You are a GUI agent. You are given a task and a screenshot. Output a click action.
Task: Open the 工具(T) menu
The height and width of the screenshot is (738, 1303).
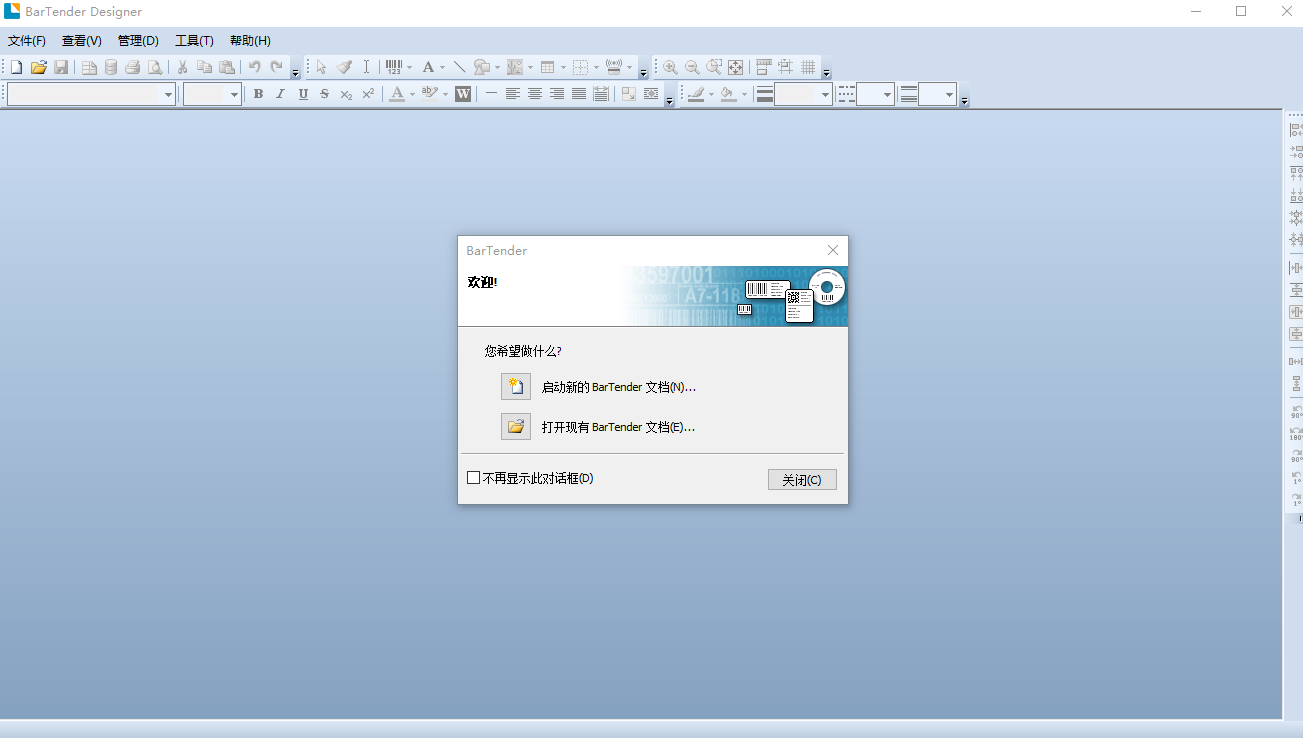pyautogui.click(x=194, y=41)
